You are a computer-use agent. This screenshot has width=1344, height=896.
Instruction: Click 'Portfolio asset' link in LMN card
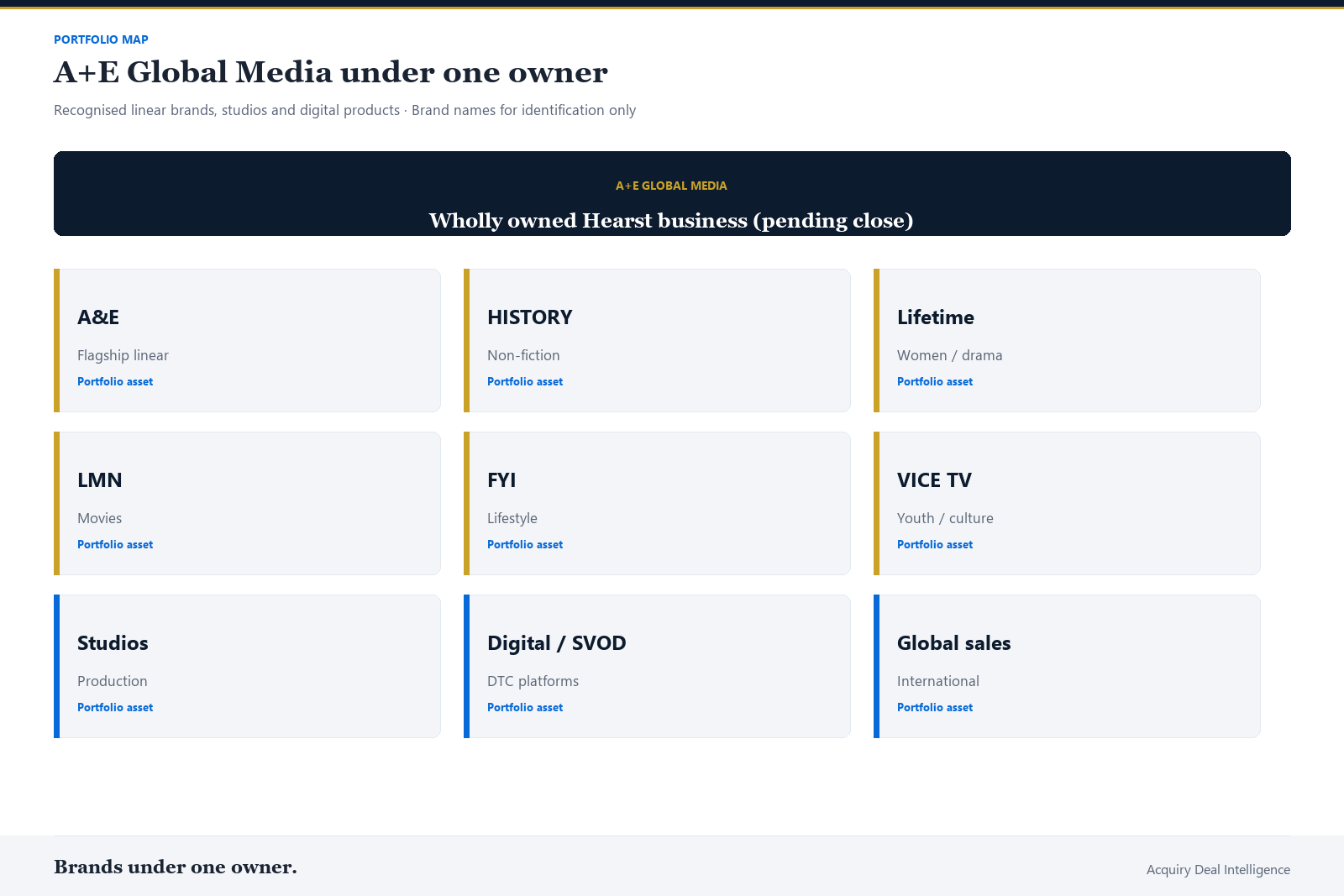click(115, 544)
